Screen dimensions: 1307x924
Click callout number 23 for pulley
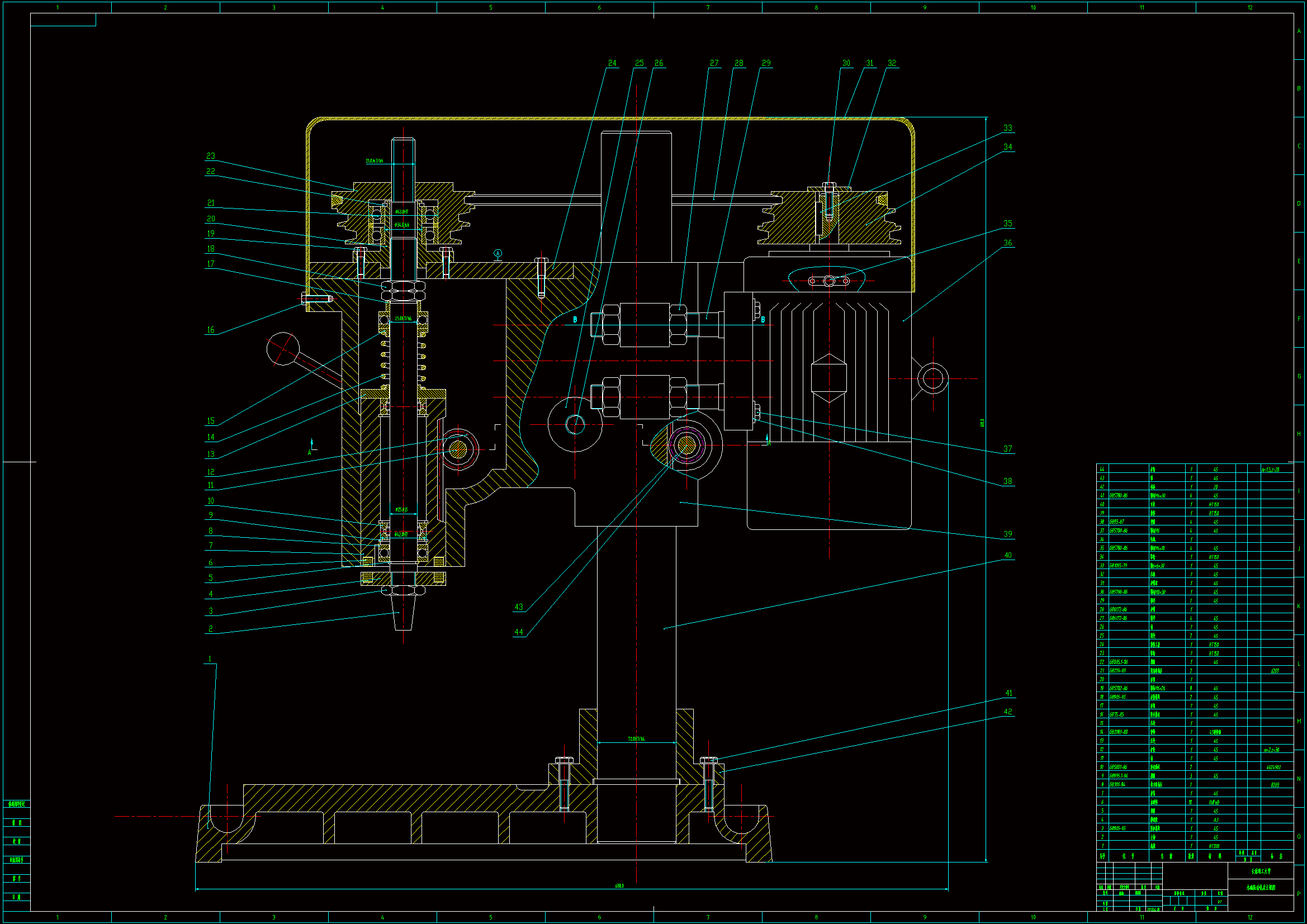coord(211,156)
